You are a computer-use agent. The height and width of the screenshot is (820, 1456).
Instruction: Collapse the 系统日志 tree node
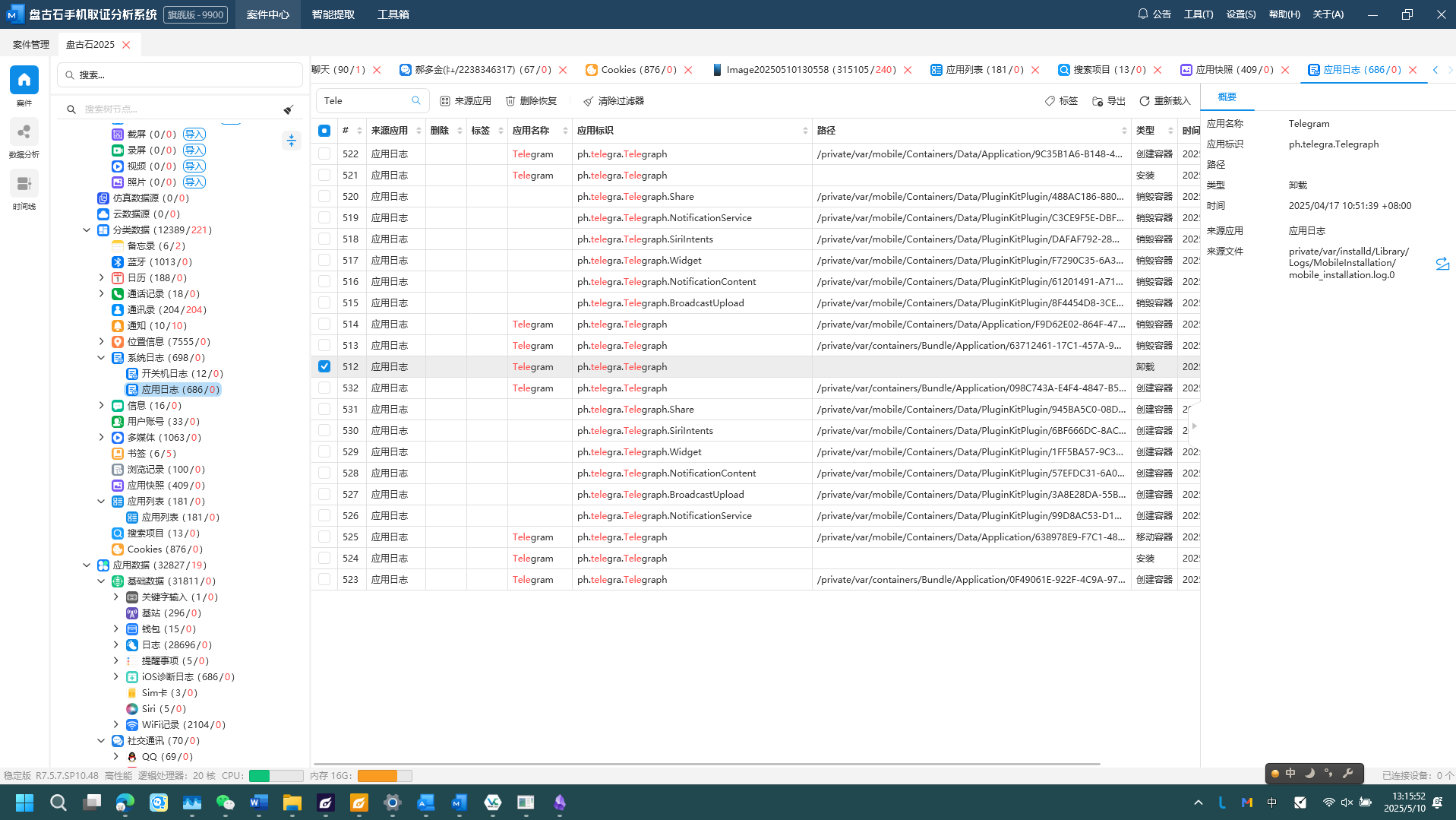(101, 358)
